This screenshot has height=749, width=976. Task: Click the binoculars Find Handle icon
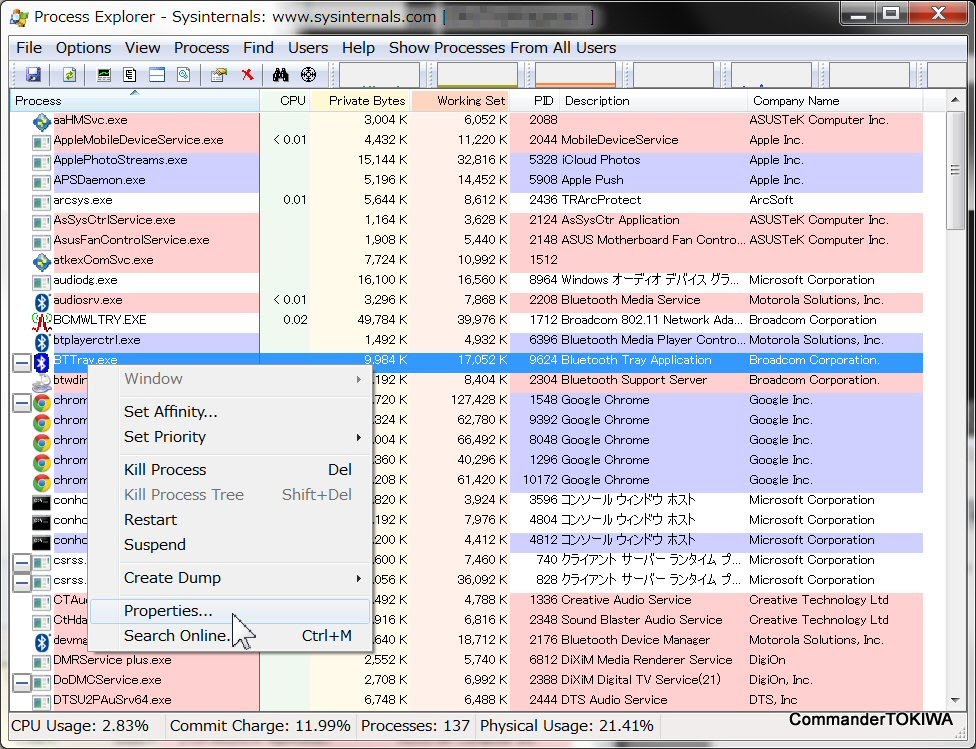click(281, 75)
